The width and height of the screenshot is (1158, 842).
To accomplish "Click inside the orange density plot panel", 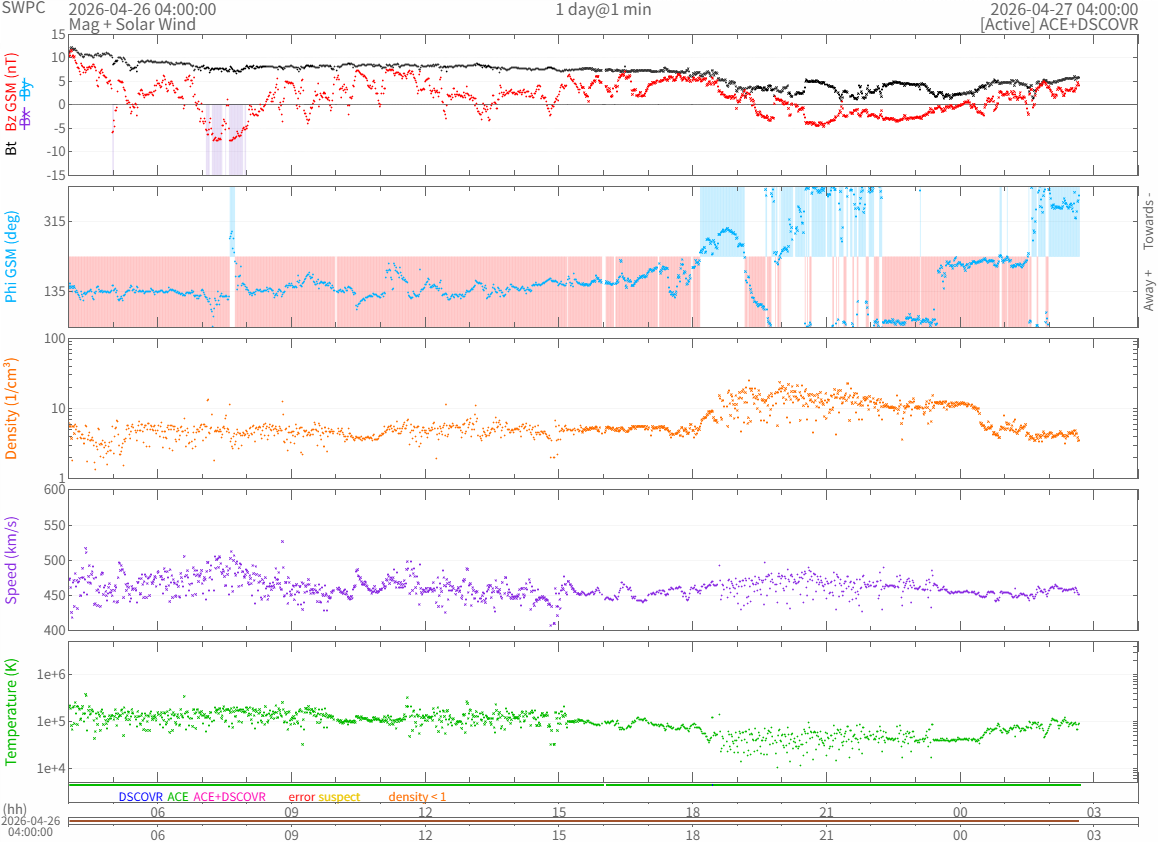I will (x=603, y=408).
